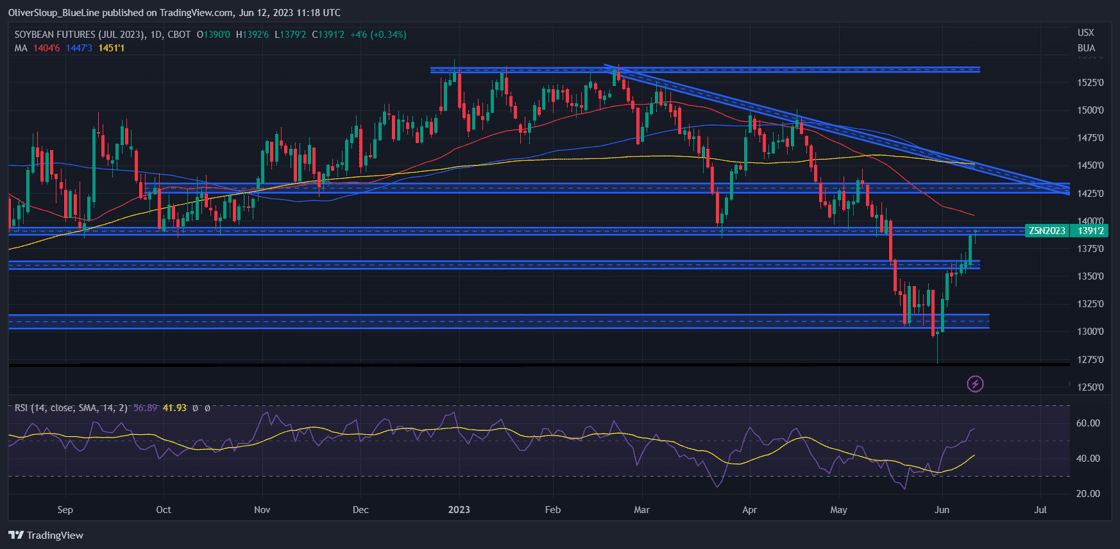
Task: Click the Mar label on the time axis
Action: [x=641, y=510]
